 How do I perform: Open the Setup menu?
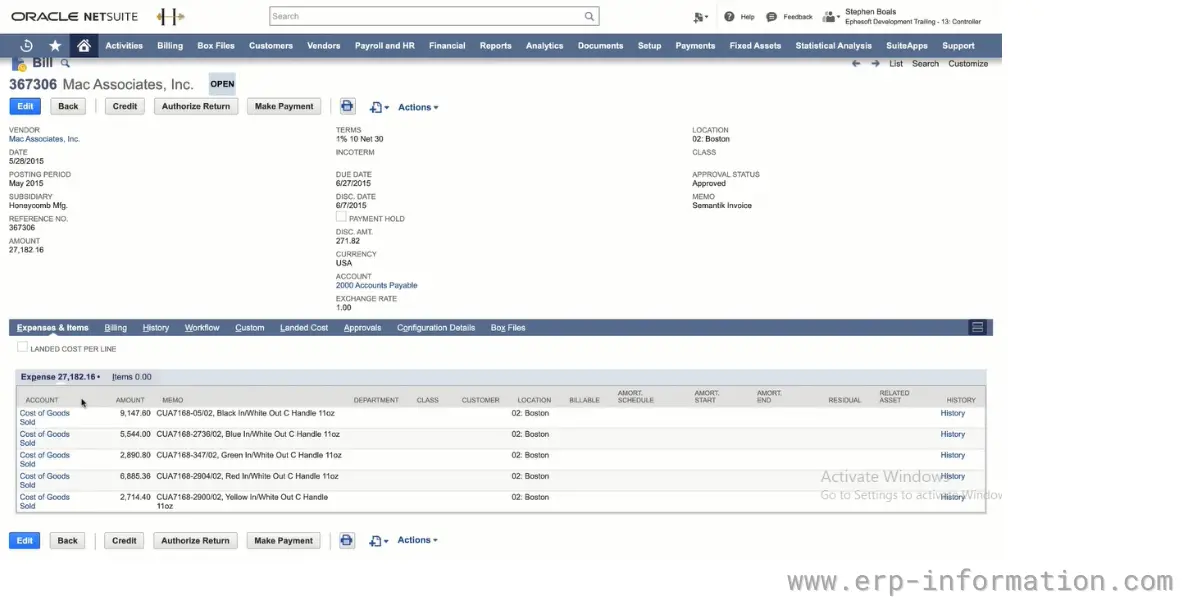click(650, 46)
